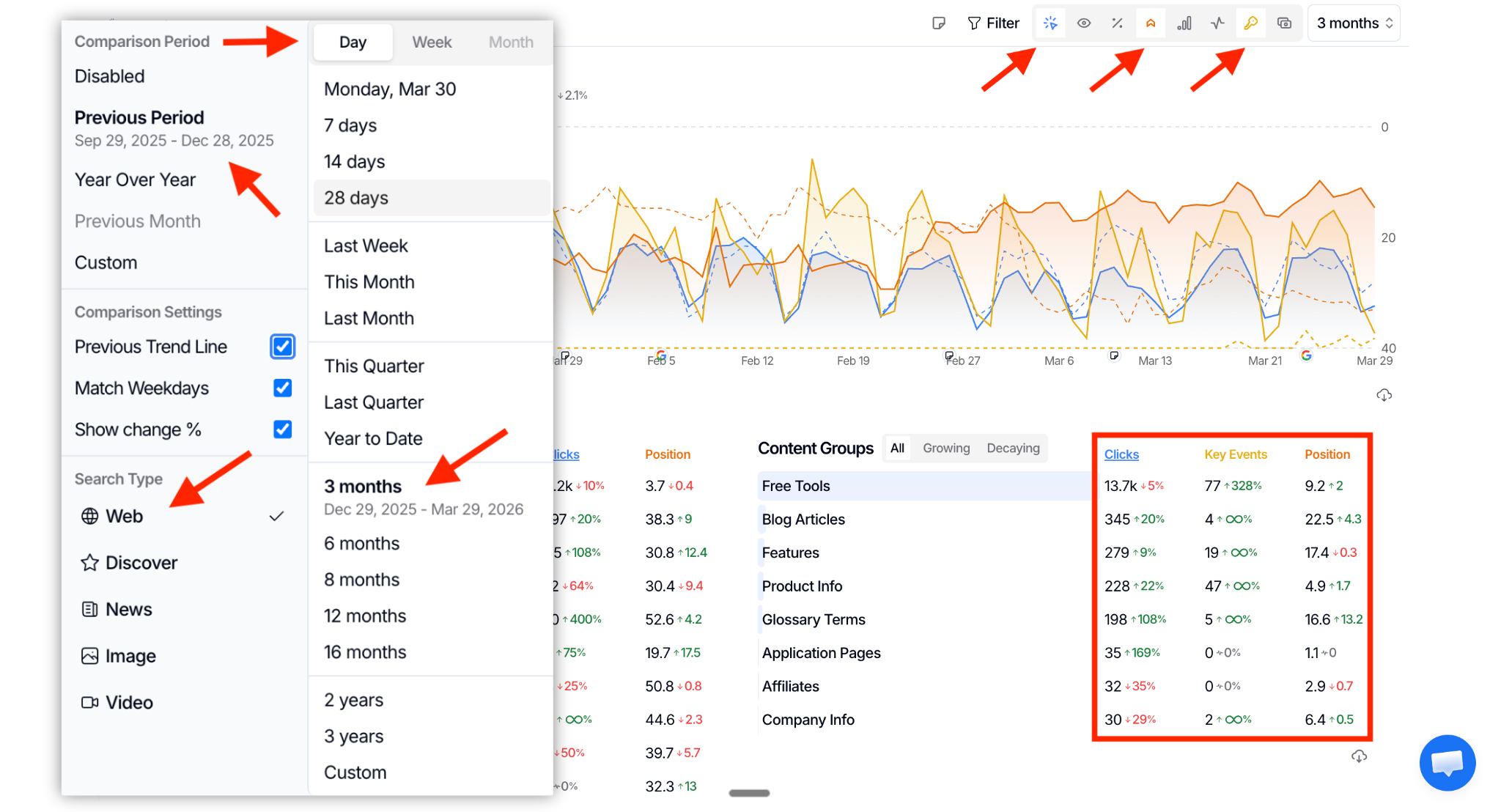Toggle the orange Position chevron icon

(x=1151, y=23)
